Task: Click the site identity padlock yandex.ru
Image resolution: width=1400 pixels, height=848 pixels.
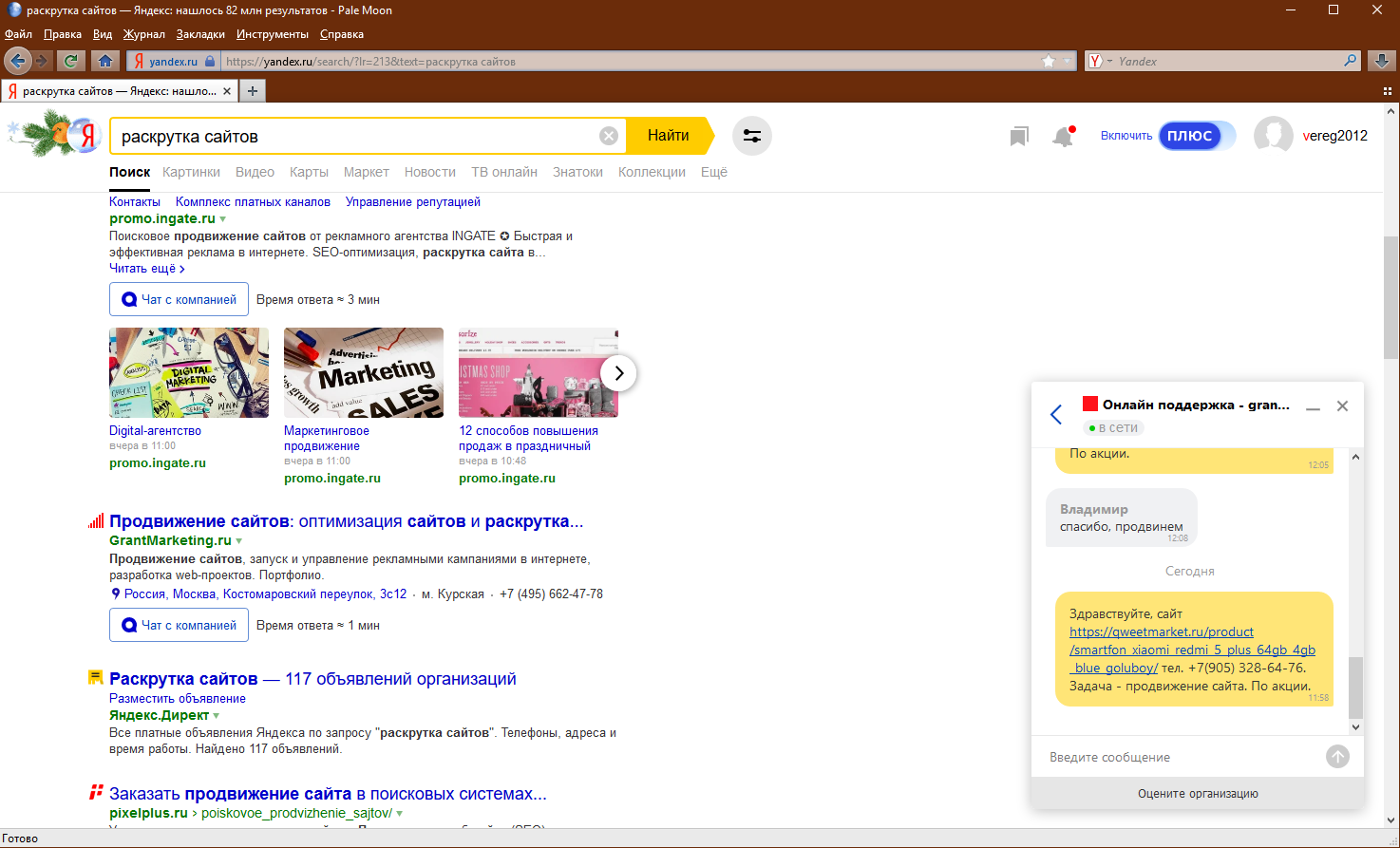Action: 173,61
